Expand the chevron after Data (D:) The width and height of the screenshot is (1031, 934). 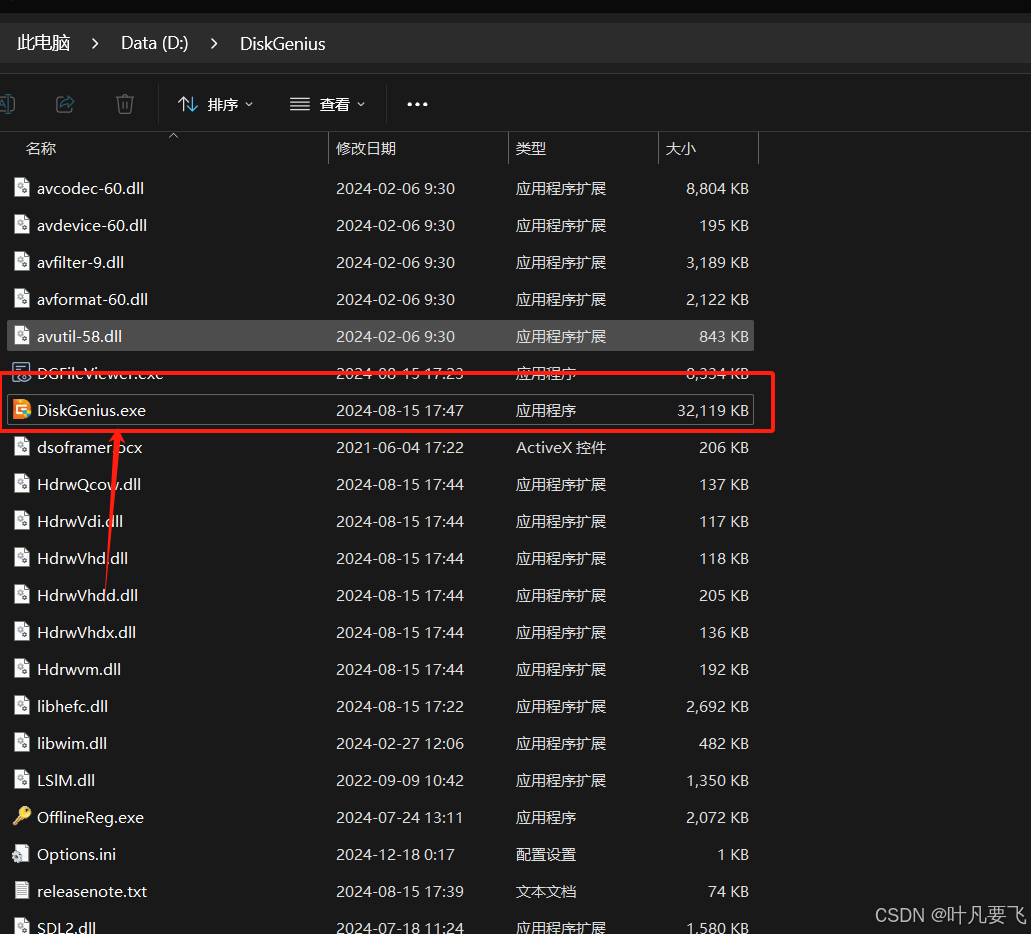(214, 43)
